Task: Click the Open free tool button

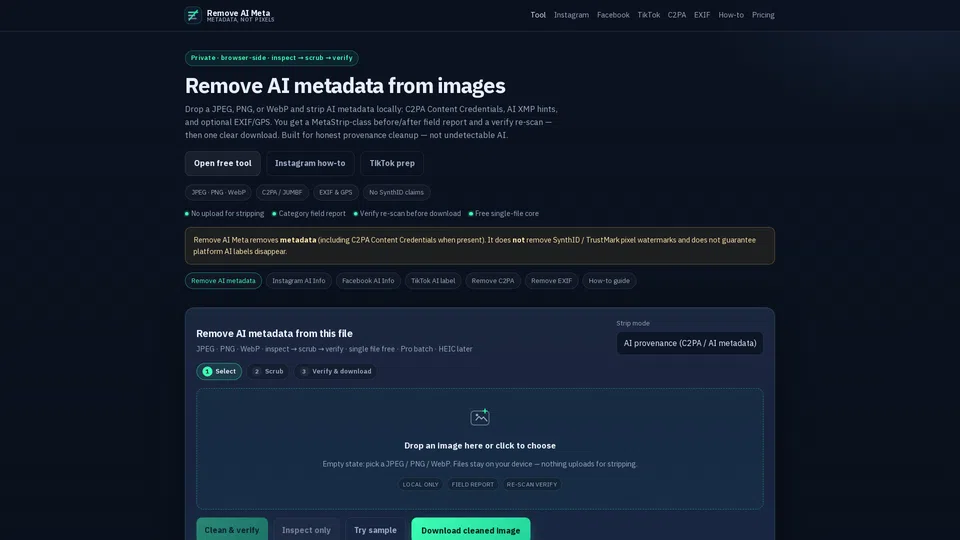Action: [223, 163]
